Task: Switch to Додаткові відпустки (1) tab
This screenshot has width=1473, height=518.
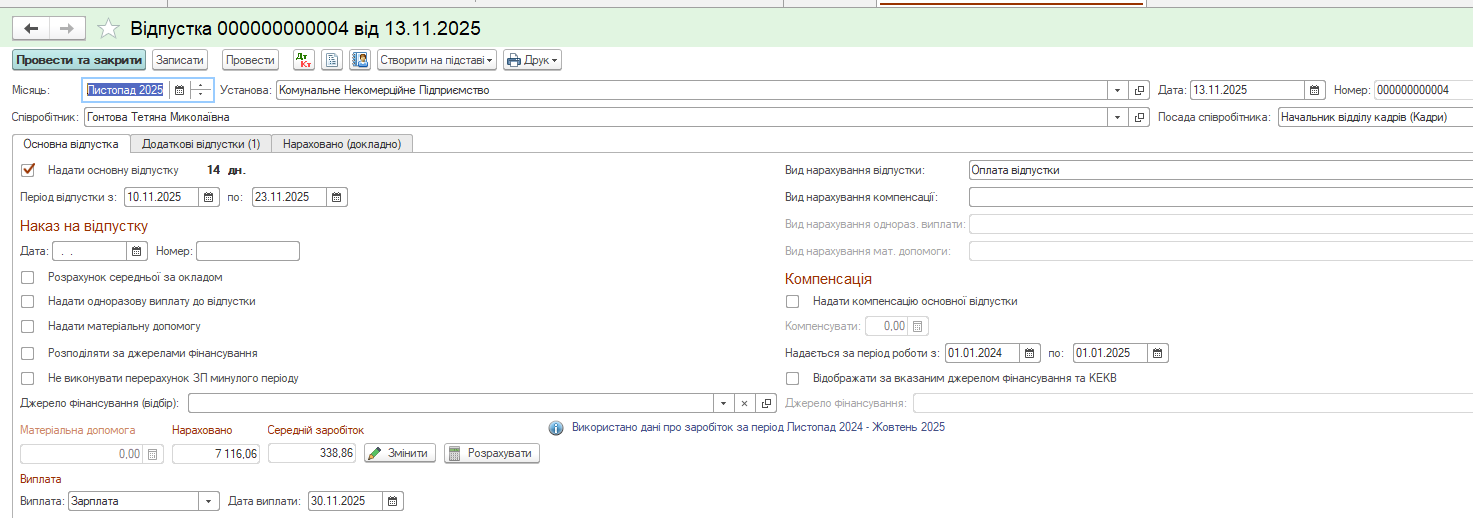Action: [x=201, y=144]
